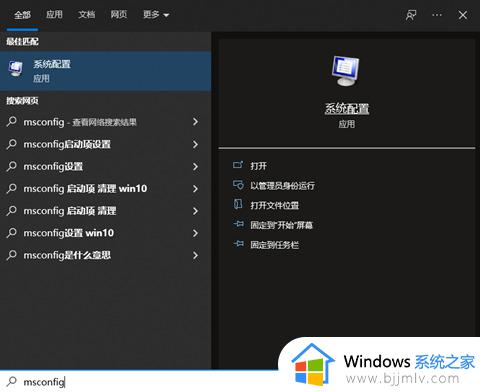Expand the msconfig是什么意思 suggestion arrow
This screenshot has width=480, height=392.
coord(196,255)
